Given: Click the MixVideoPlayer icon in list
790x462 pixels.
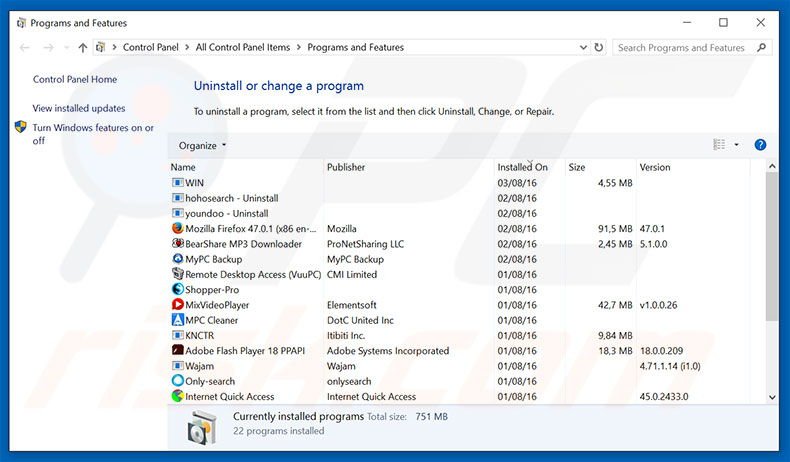Looking at the screenshot, I should (177, 305).
